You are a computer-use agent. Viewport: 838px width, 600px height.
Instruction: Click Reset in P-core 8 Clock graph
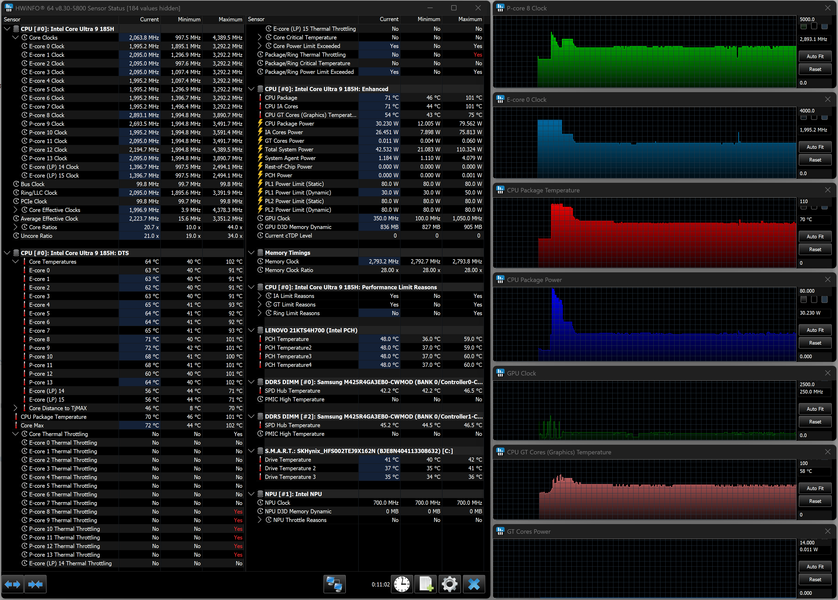click(815, 69)
